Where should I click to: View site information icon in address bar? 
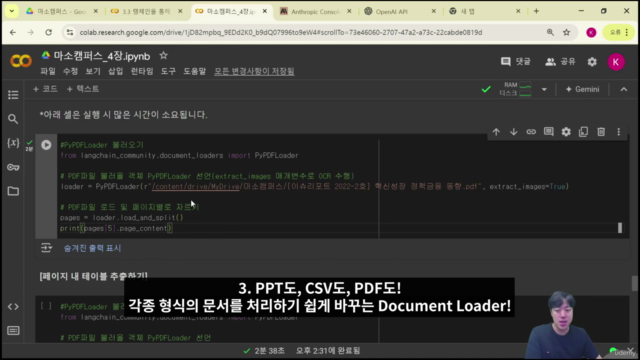tap(70, 32)
